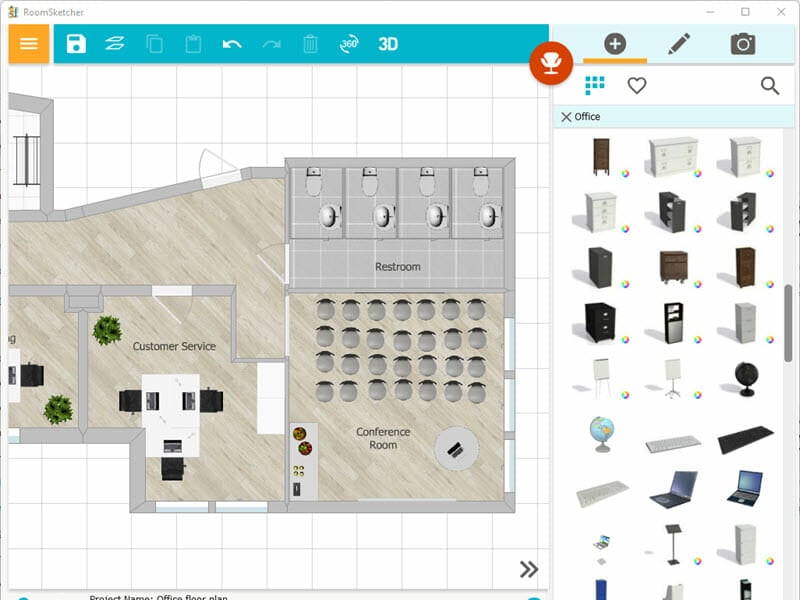Expand the canvas with the double-arrow control
800x600 pixels.
click(x=530, y=568)
